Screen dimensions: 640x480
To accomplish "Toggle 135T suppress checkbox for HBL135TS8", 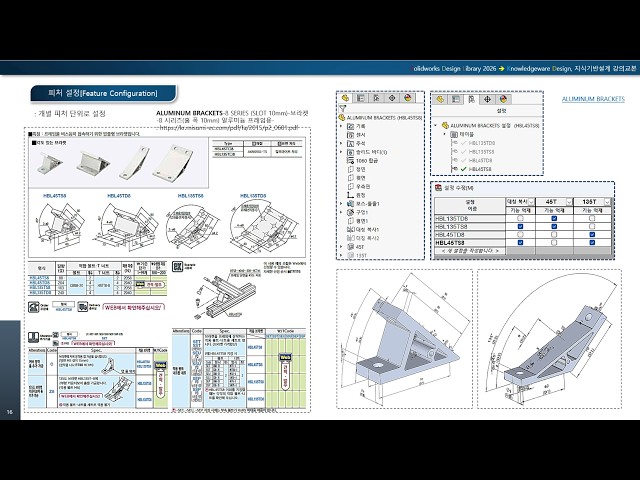I will (592, 226).
